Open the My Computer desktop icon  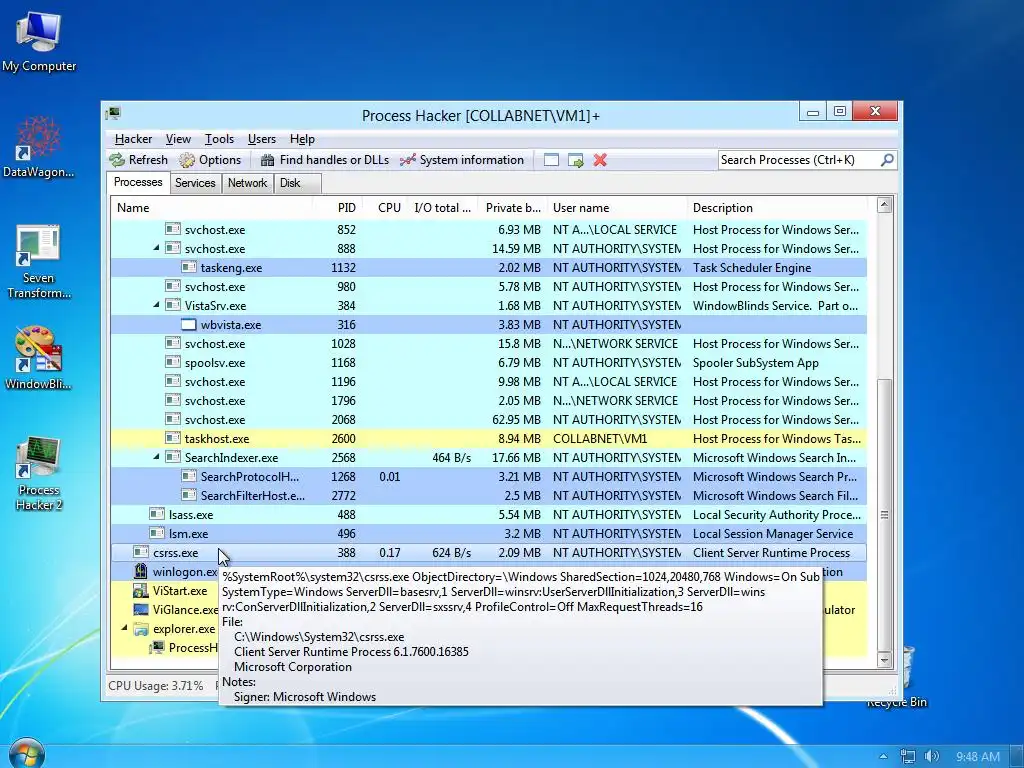[x=39, y=39]
